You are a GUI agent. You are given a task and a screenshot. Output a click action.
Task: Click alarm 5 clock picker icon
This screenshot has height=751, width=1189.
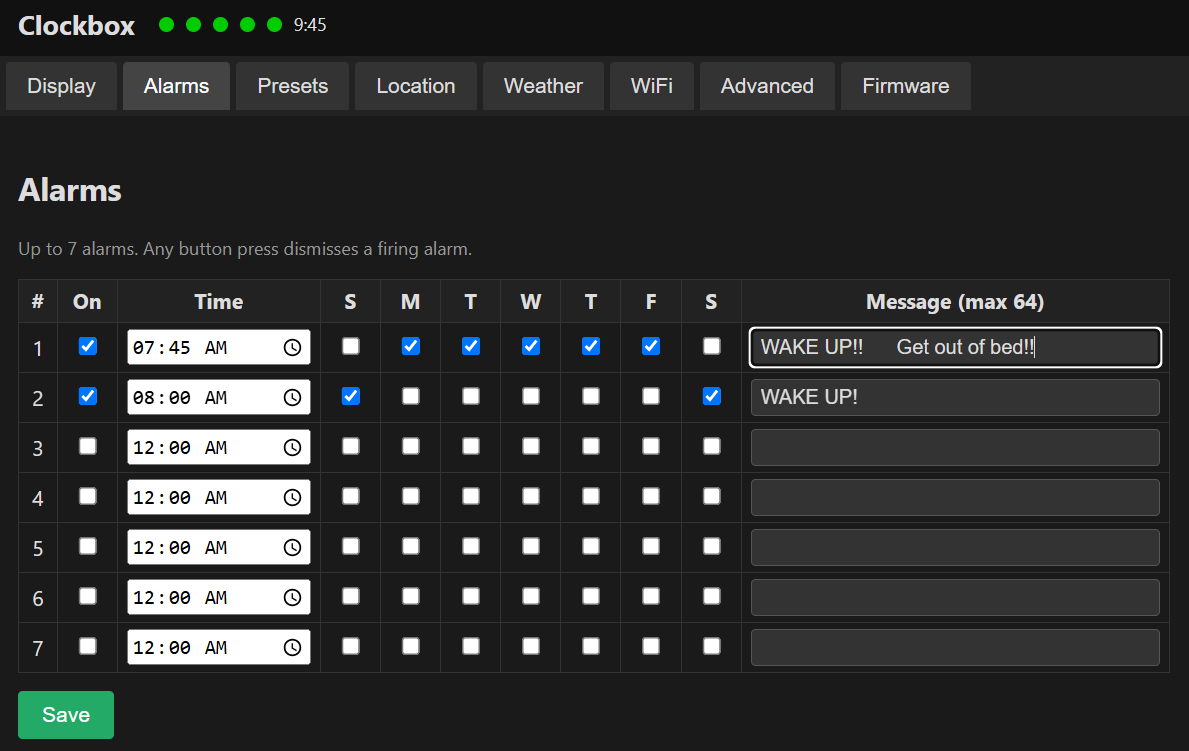tap(293, 548)
